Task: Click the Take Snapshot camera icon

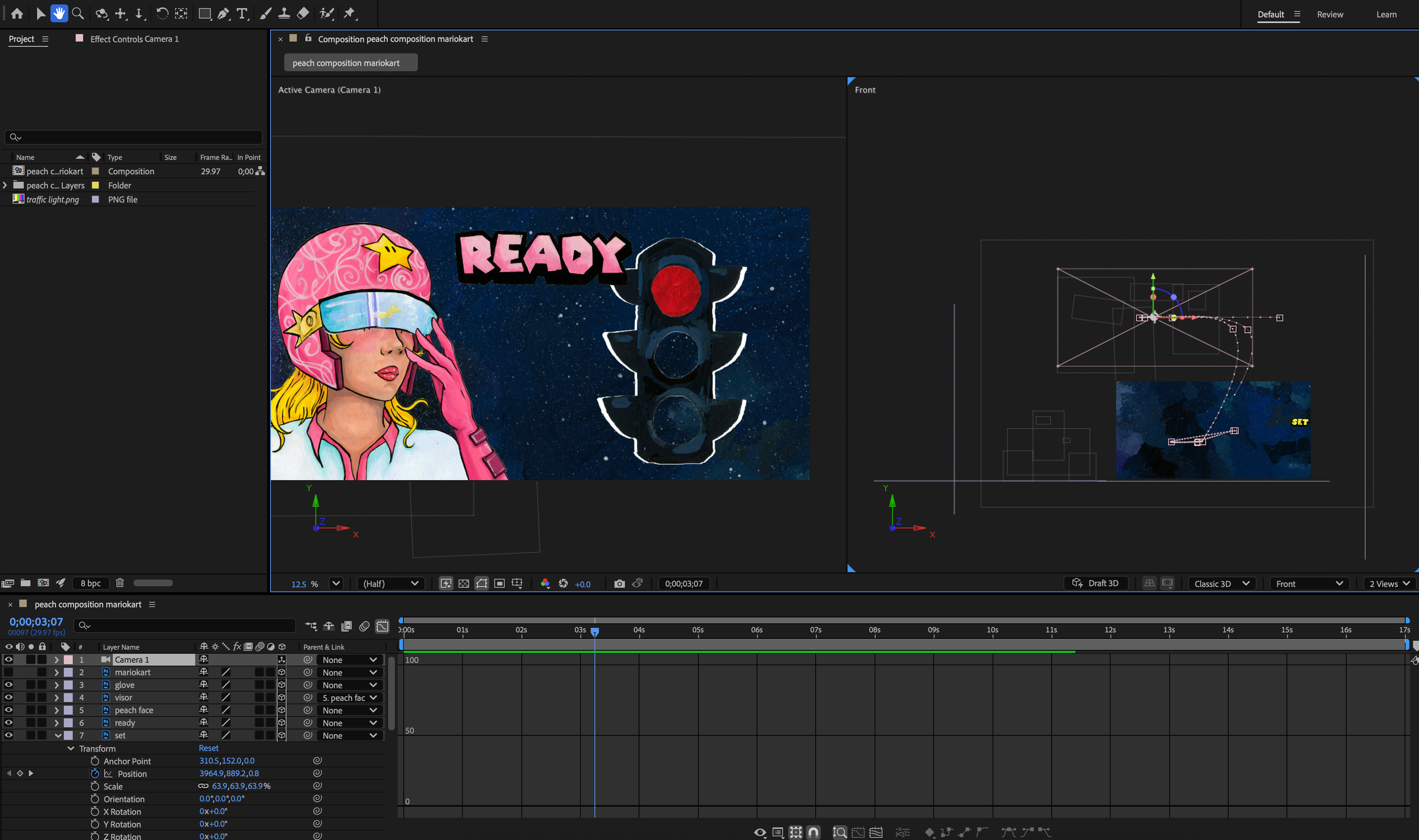Action: [x=619, y=583]
